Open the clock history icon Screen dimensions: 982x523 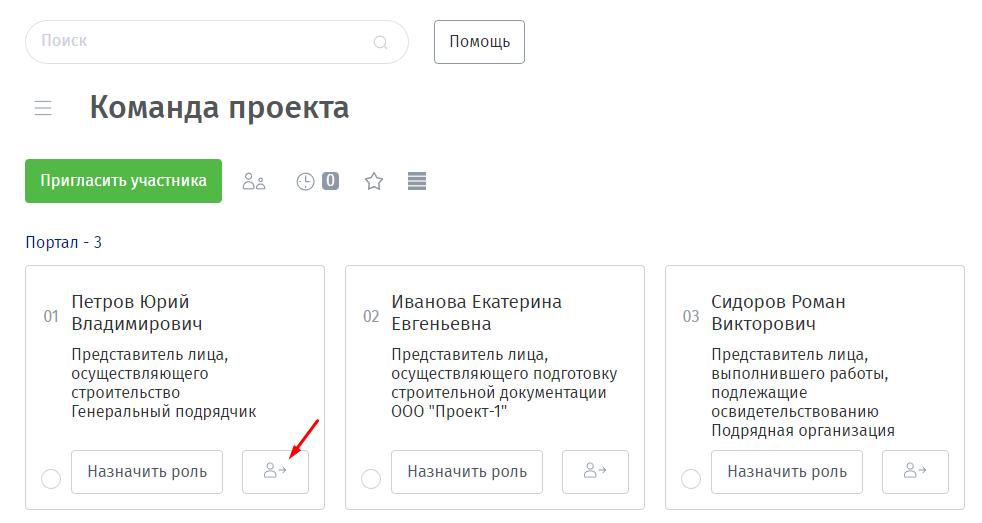tap(306, 182)
